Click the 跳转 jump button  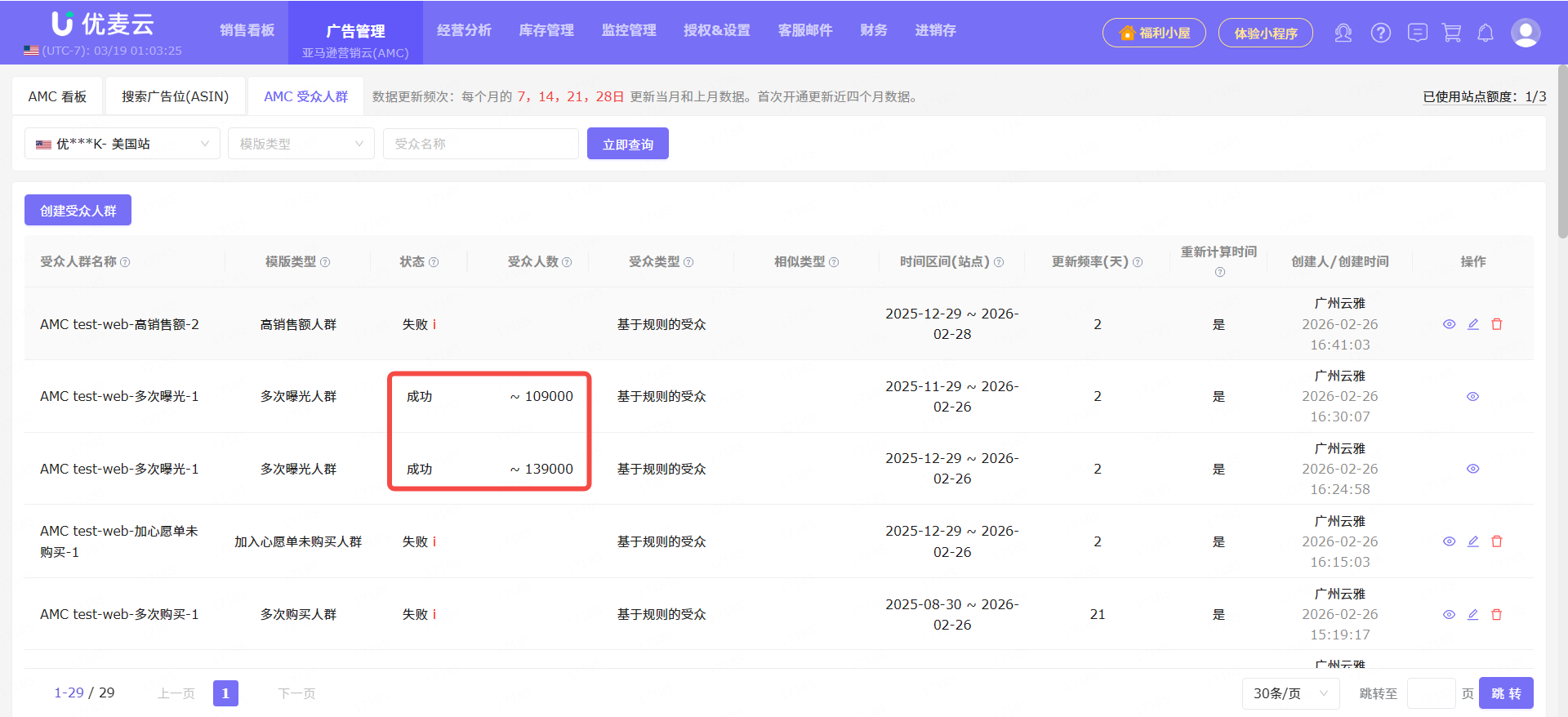[1506, 693]
